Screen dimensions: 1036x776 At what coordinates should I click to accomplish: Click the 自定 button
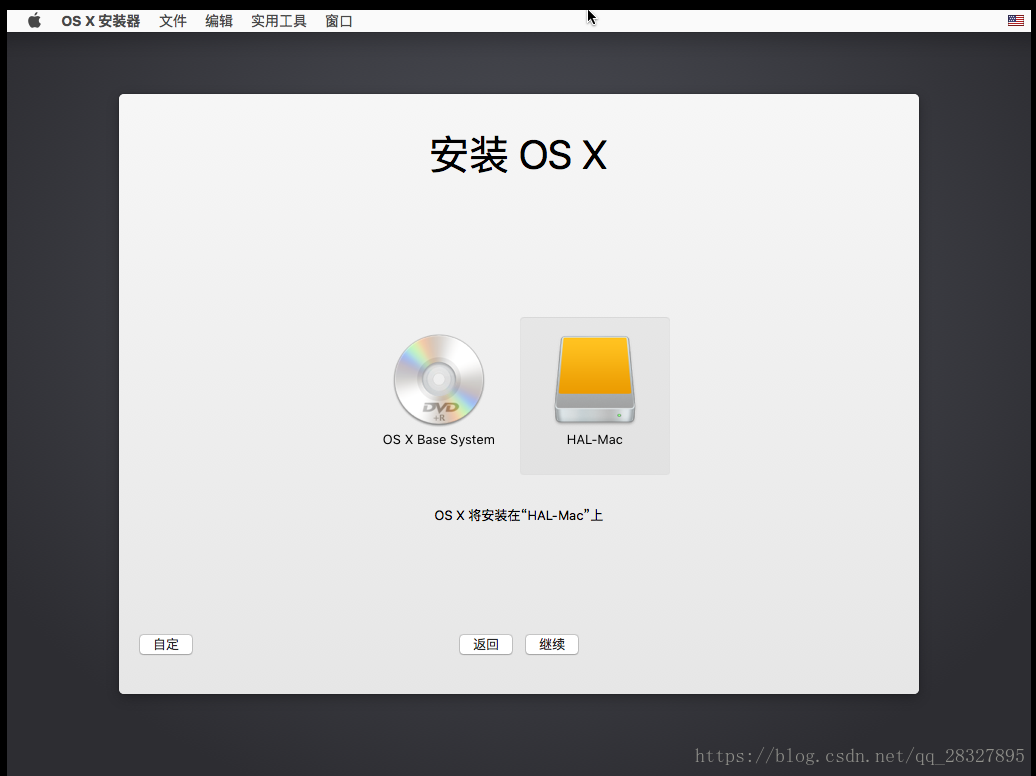(x=166, y=644)
